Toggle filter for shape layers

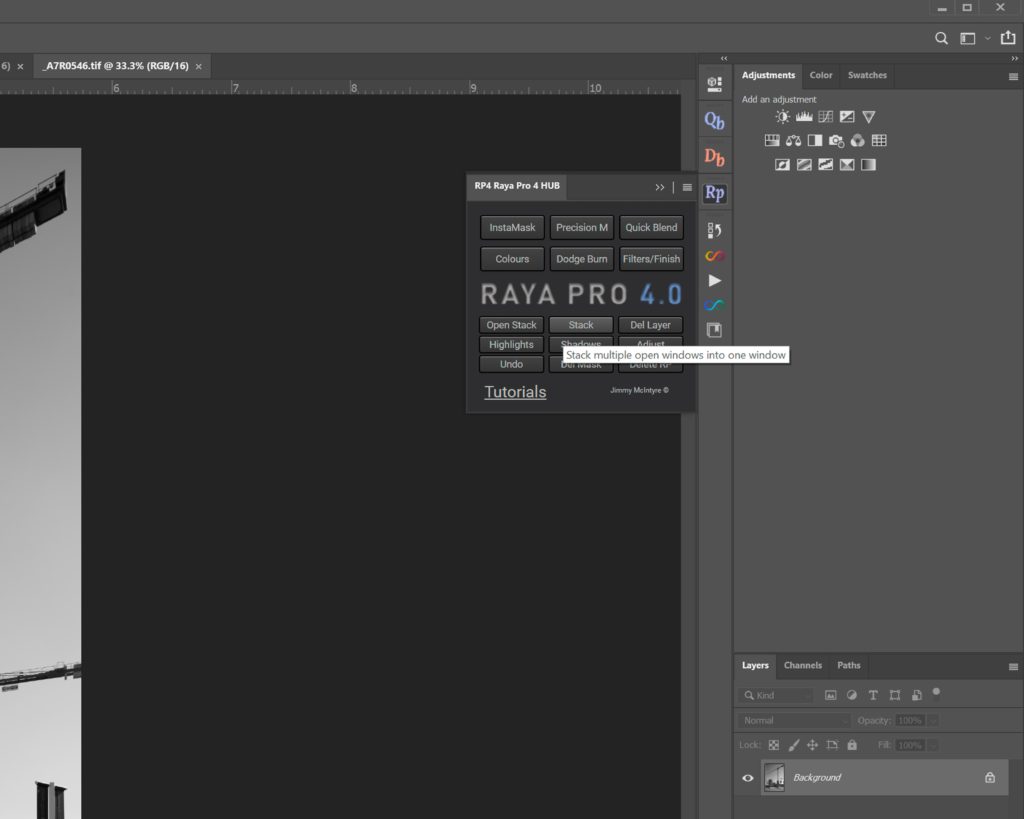pyautogui.click(x=895, y=696)
